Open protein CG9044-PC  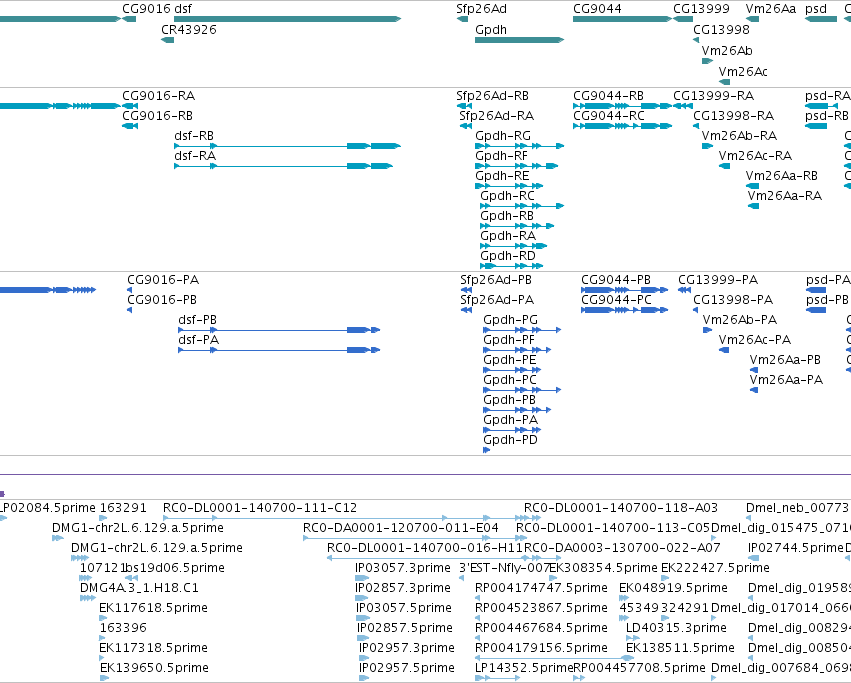[x=617, y=300]
